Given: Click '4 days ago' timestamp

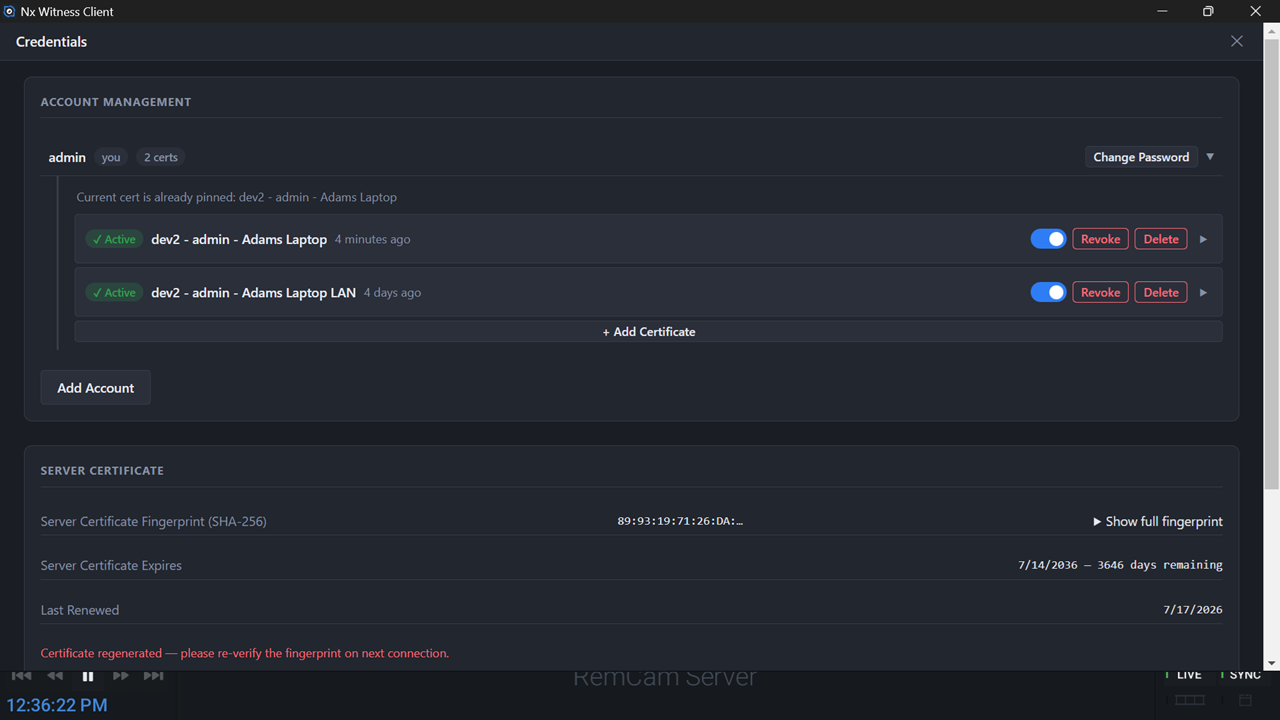Looking at the screenshot, I should click(392, 292).
